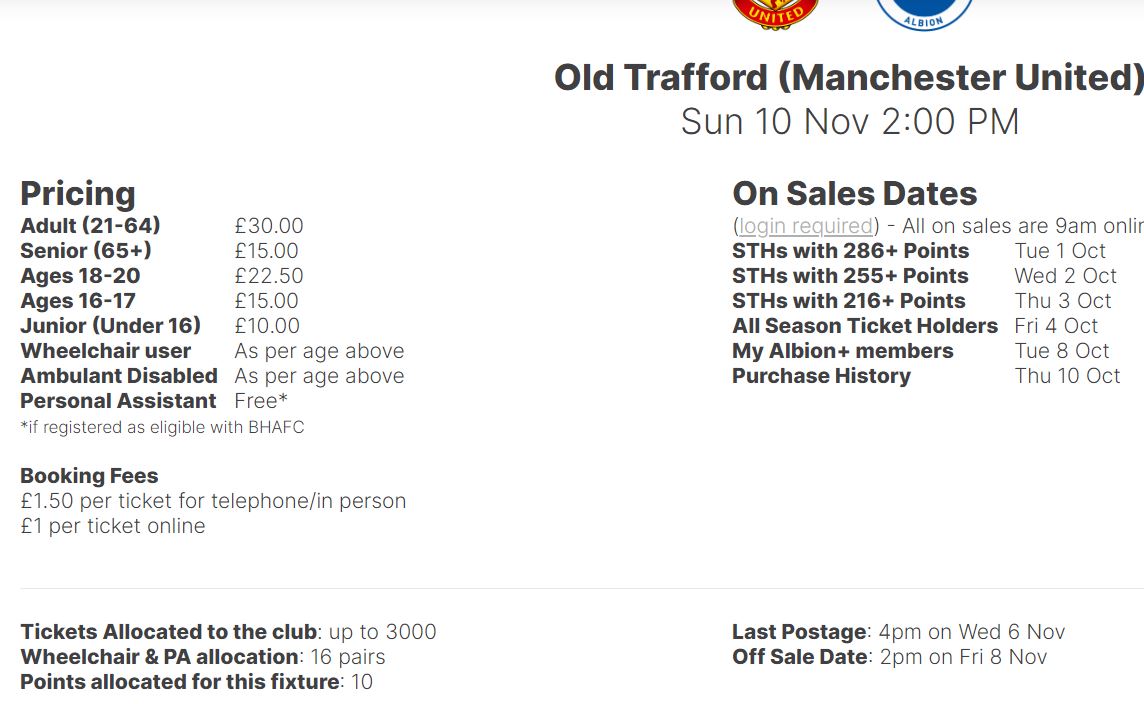Click the Senior (65+) label
Image resolution: width=1144 pixels, height=704 pixels.
86,250
